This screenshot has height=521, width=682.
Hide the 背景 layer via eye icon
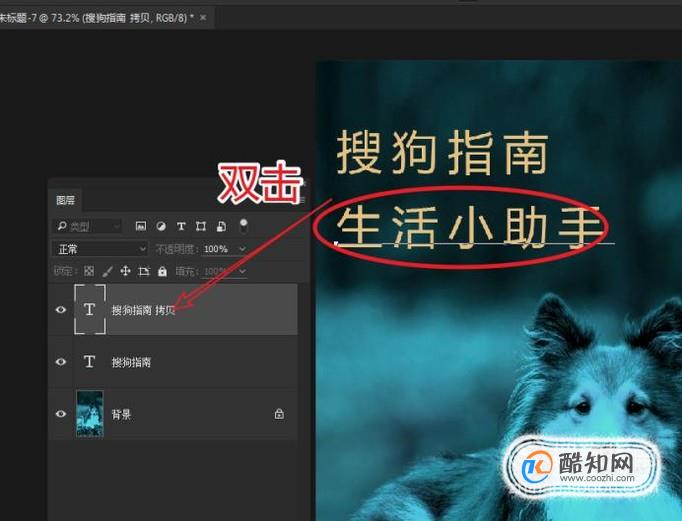click(61, 414)
